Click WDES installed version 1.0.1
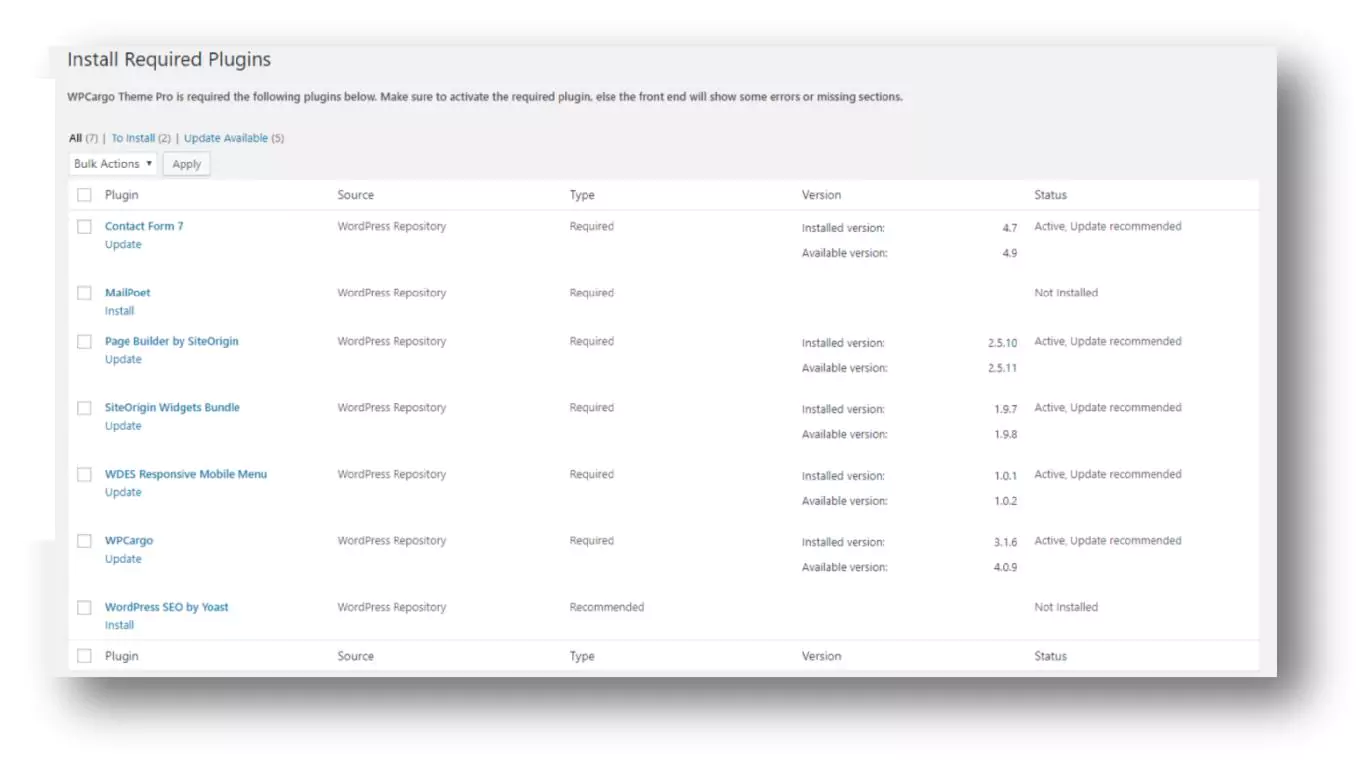 coord(1006,476)
